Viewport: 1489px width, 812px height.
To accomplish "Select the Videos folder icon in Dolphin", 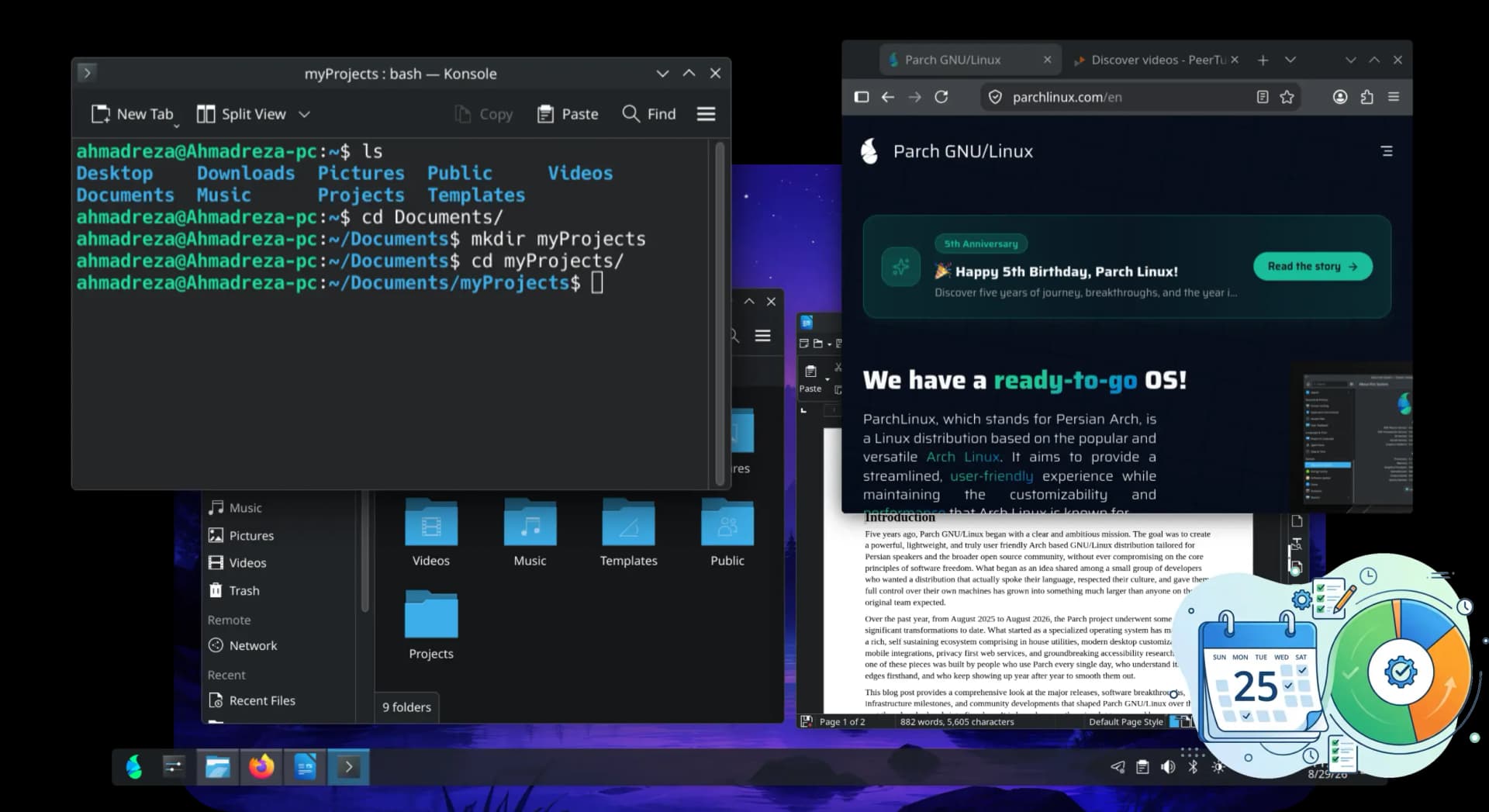I will (x=431, y=523).
